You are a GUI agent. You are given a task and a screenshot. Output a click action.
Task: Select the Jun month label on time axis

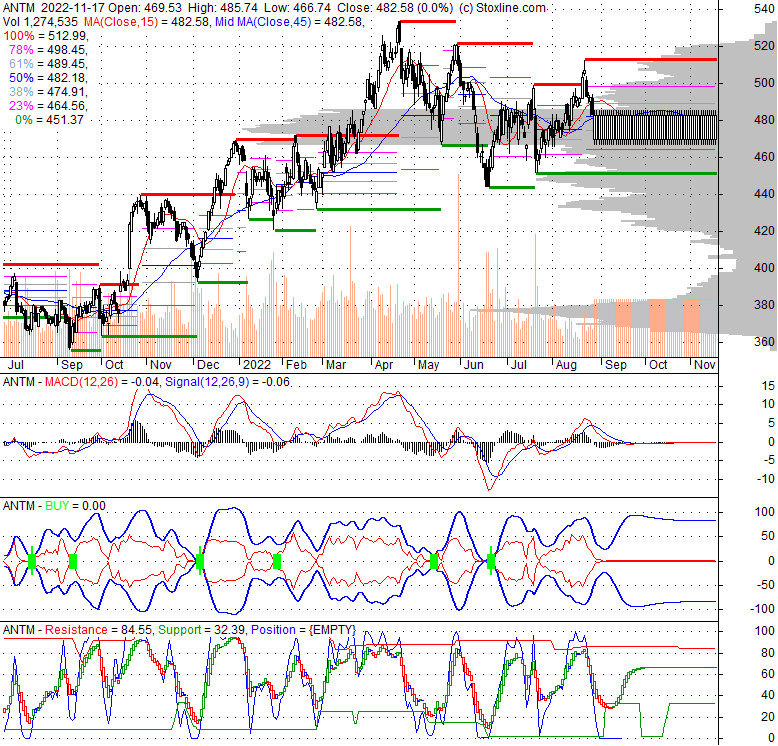click(x=473, y=365)
